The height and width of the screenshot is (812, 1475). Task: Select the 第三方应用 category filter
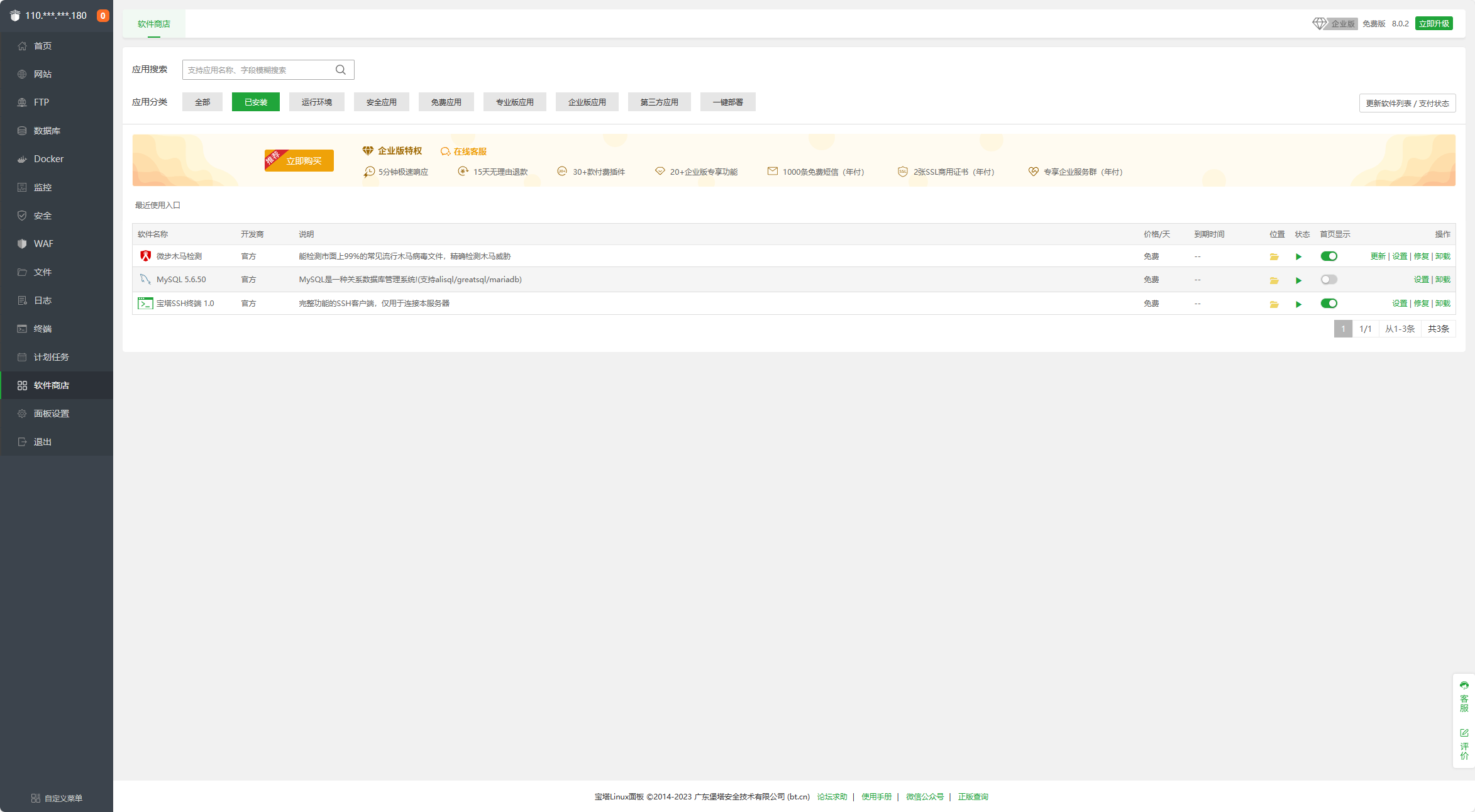tap(660, 102)
